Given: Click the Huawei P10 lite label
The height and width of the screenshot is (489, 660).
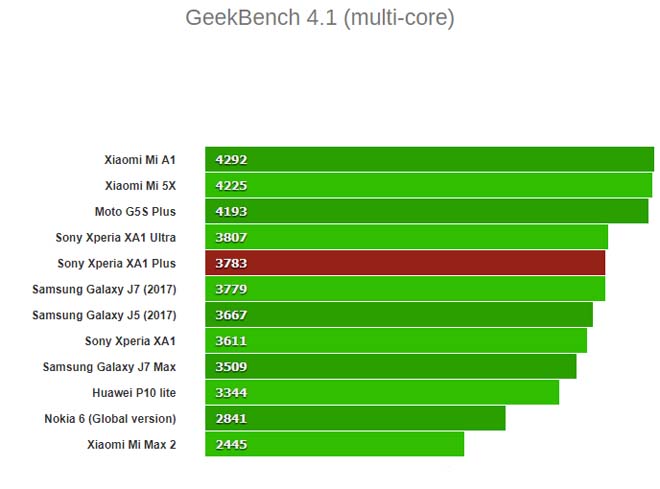Looking at the screenshot, I should (x=134, y=393).
